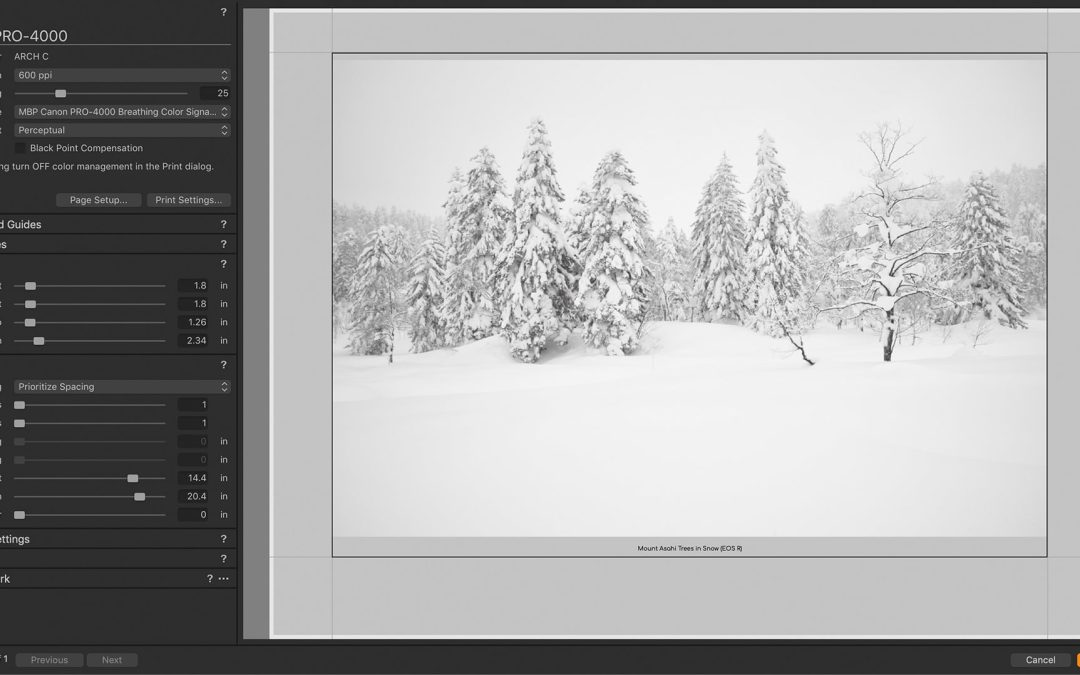Screen dimensions: 1080x675
Task: Click the Page Setup... button
Action: point(98,200)
